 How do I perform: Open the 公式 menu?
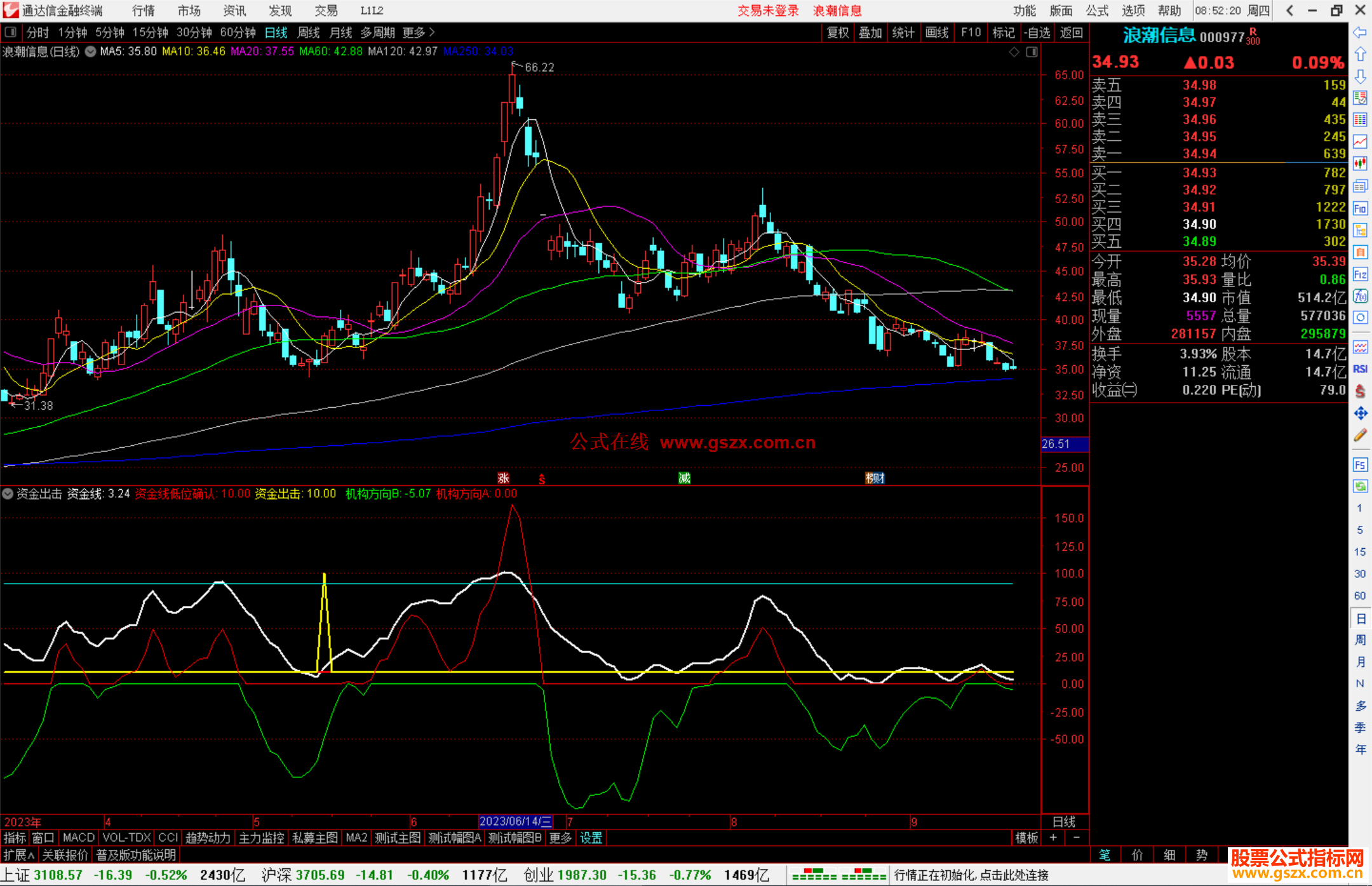1096,11
